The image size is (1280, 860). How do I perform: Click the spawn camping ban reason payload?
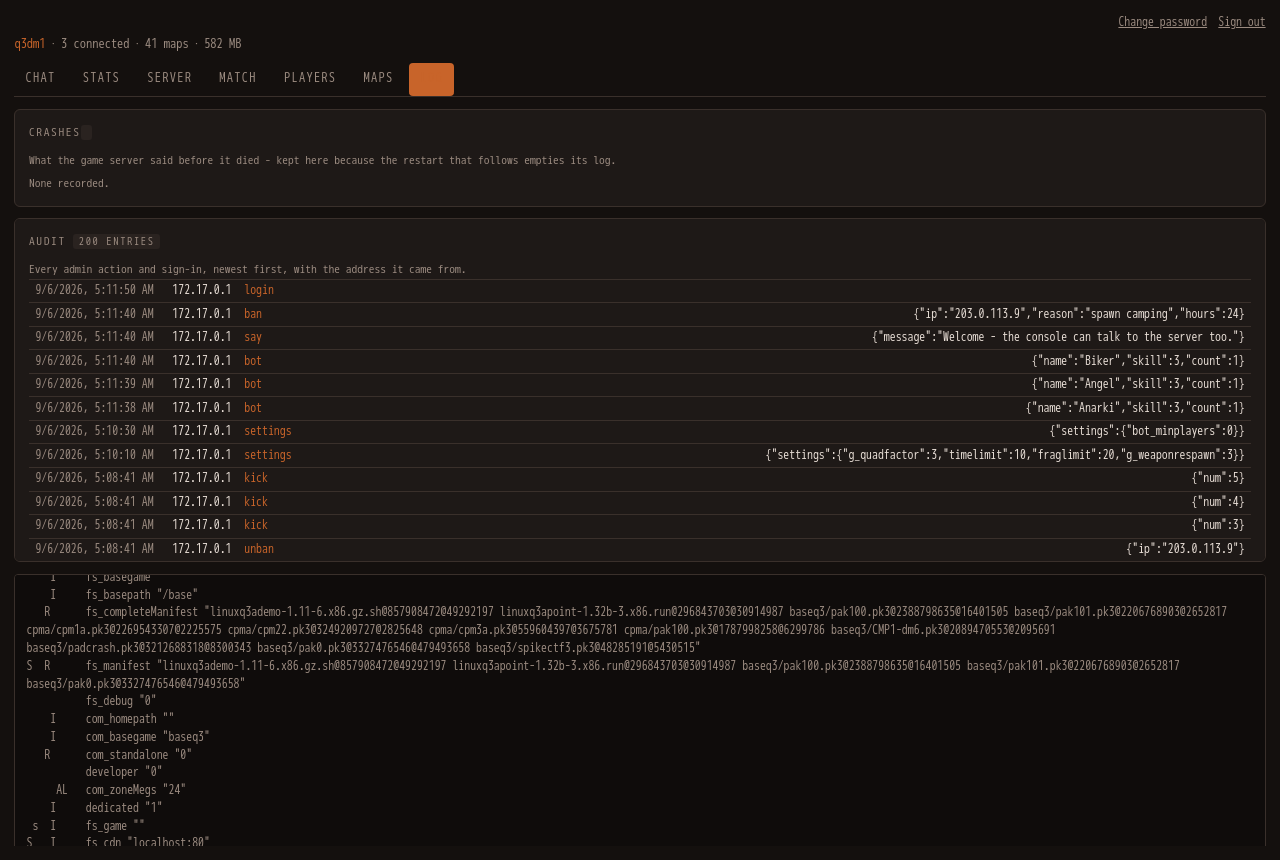(x=1079, y=314)
